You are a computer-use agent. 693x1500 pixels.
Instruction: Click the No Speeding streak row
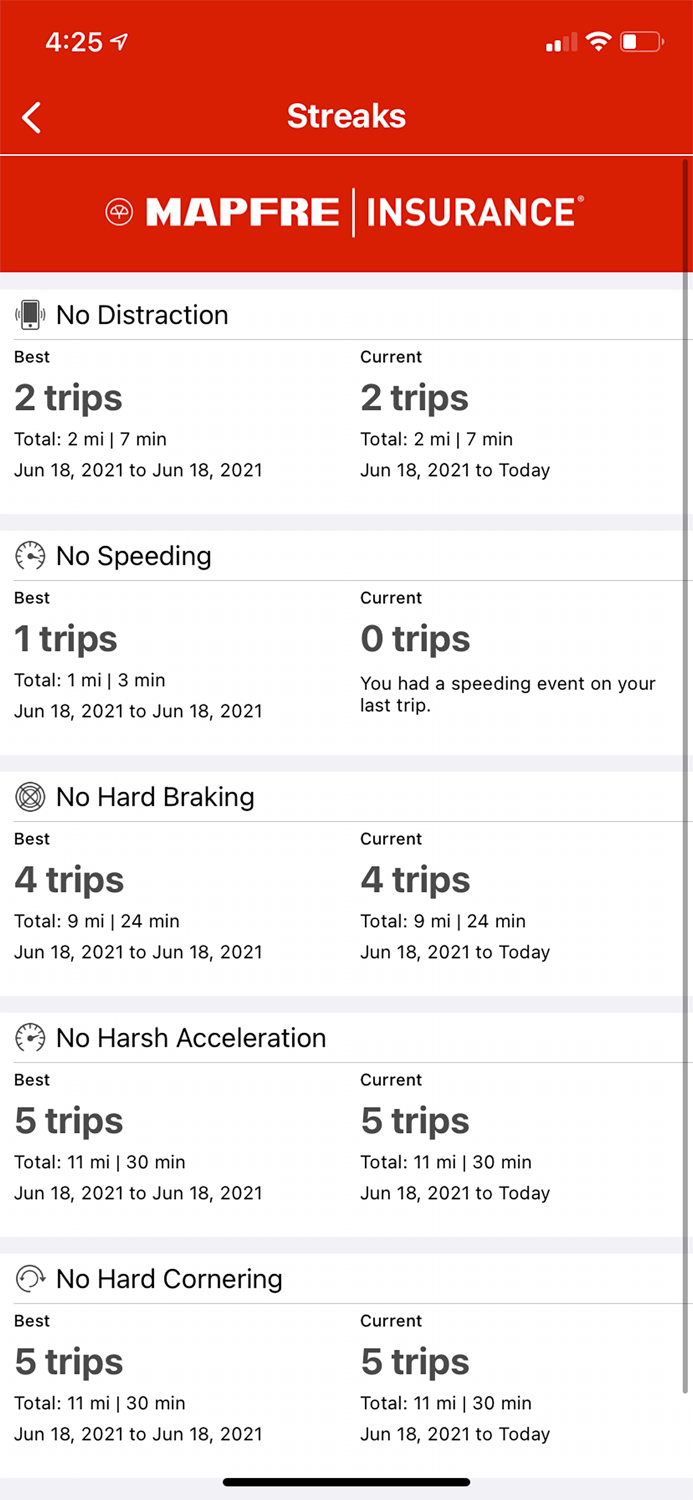pos(346,630)
